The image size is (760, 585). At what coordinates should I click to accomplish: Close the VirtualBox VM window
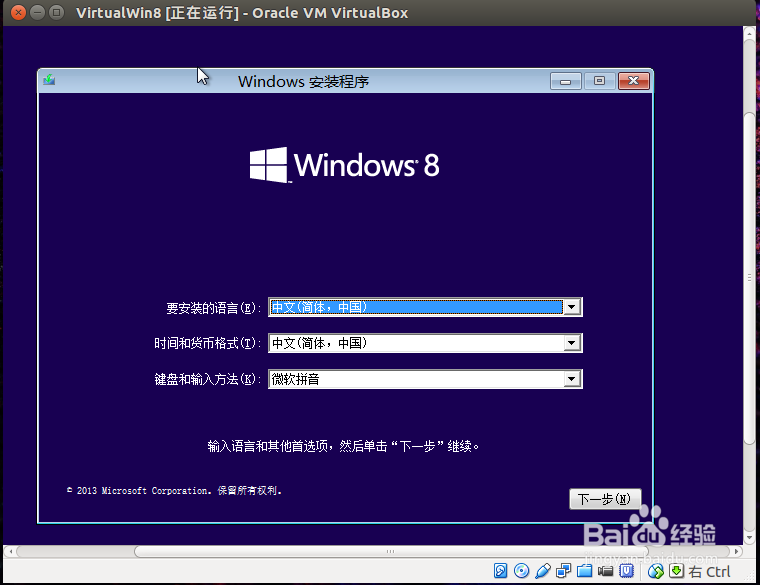(18, 12)
